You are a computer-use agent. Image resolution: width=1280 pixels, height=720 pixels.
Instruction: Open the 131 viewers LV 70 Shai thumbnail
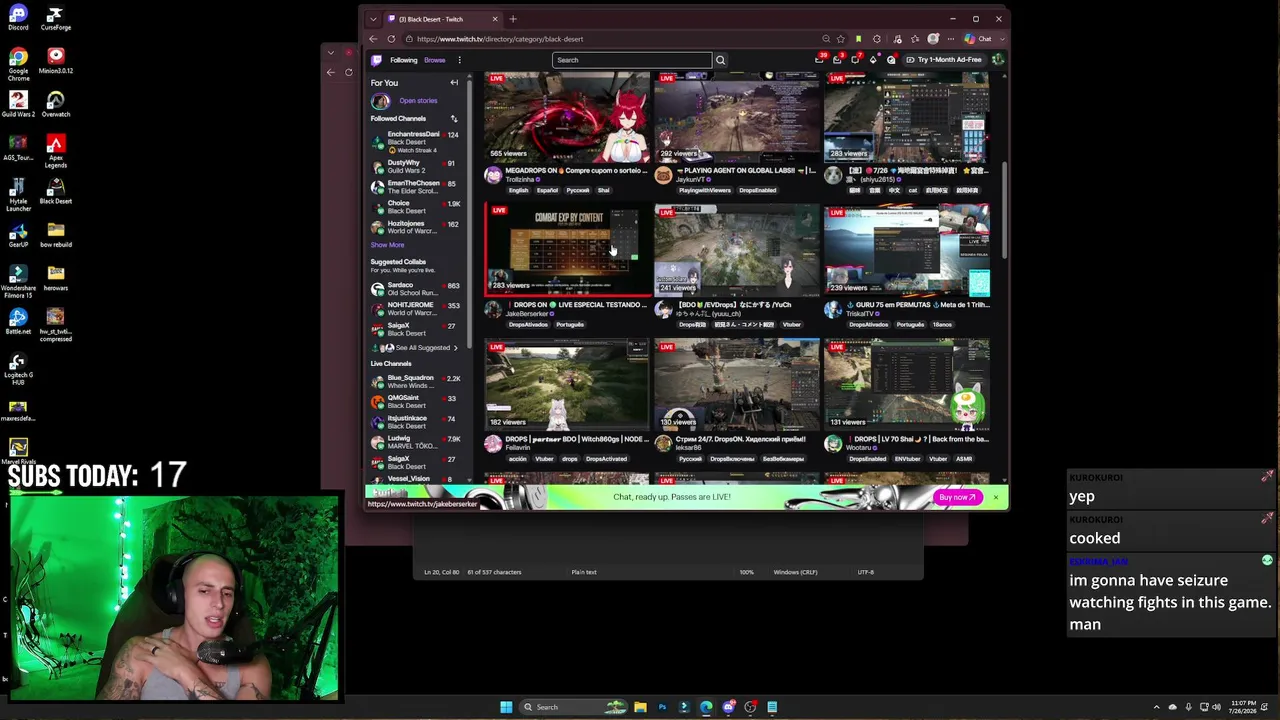[907, 384]
